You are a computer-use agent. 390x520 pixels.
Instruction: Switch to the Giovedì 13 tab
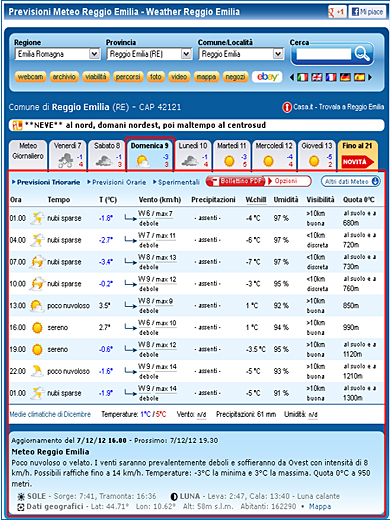click(x=317, y=155)
